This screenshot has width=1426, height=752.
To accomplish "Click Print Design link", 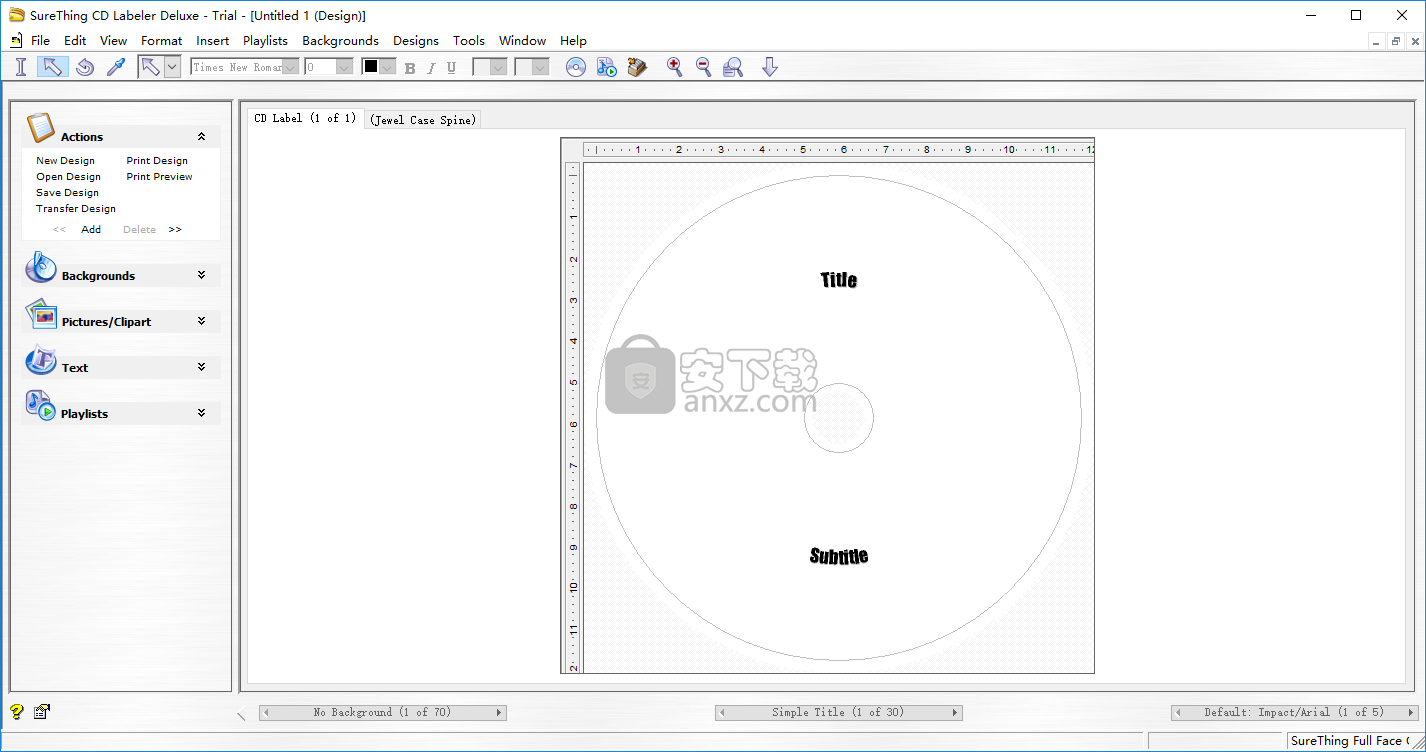I will 157,161.
